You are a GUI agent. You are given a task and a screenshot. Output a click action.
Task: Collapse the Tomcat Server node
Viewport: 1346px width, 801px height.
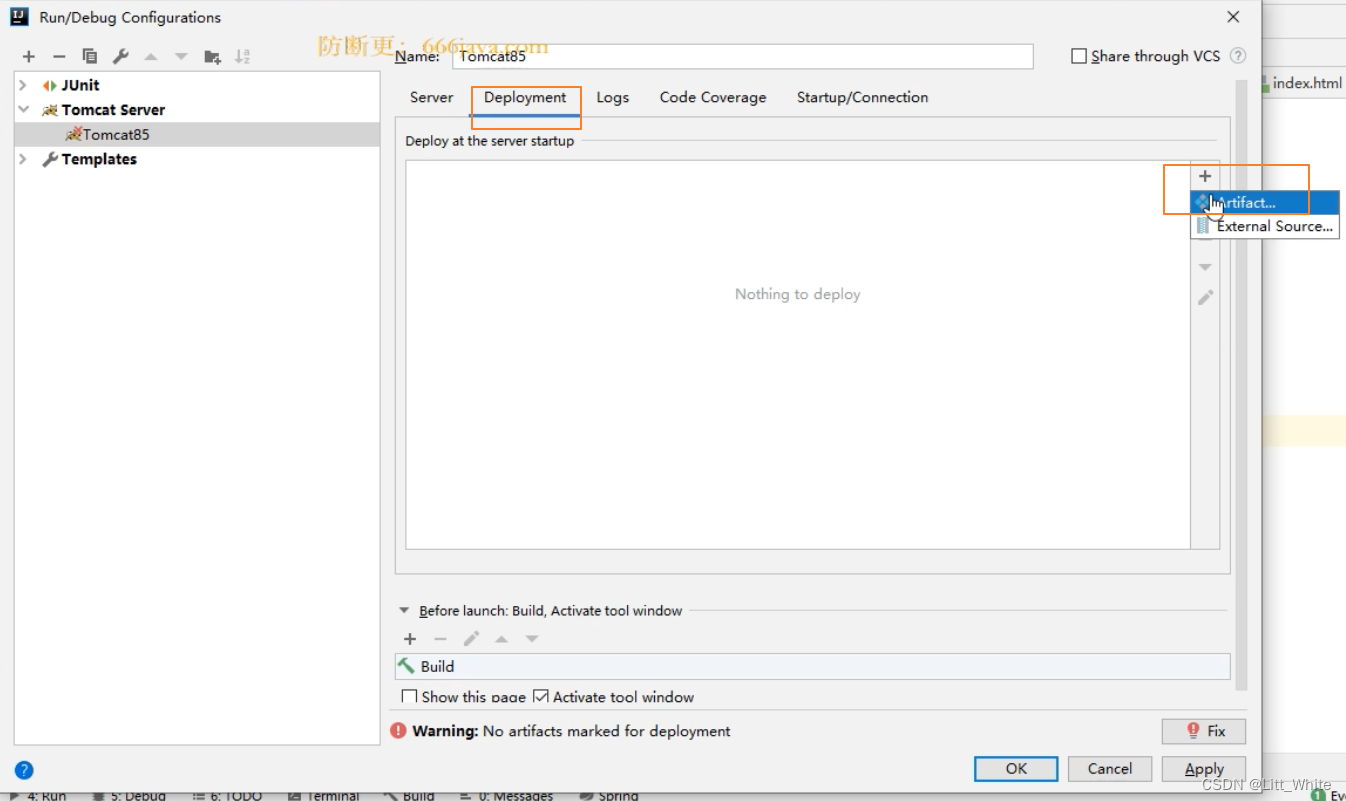[23, 110]
